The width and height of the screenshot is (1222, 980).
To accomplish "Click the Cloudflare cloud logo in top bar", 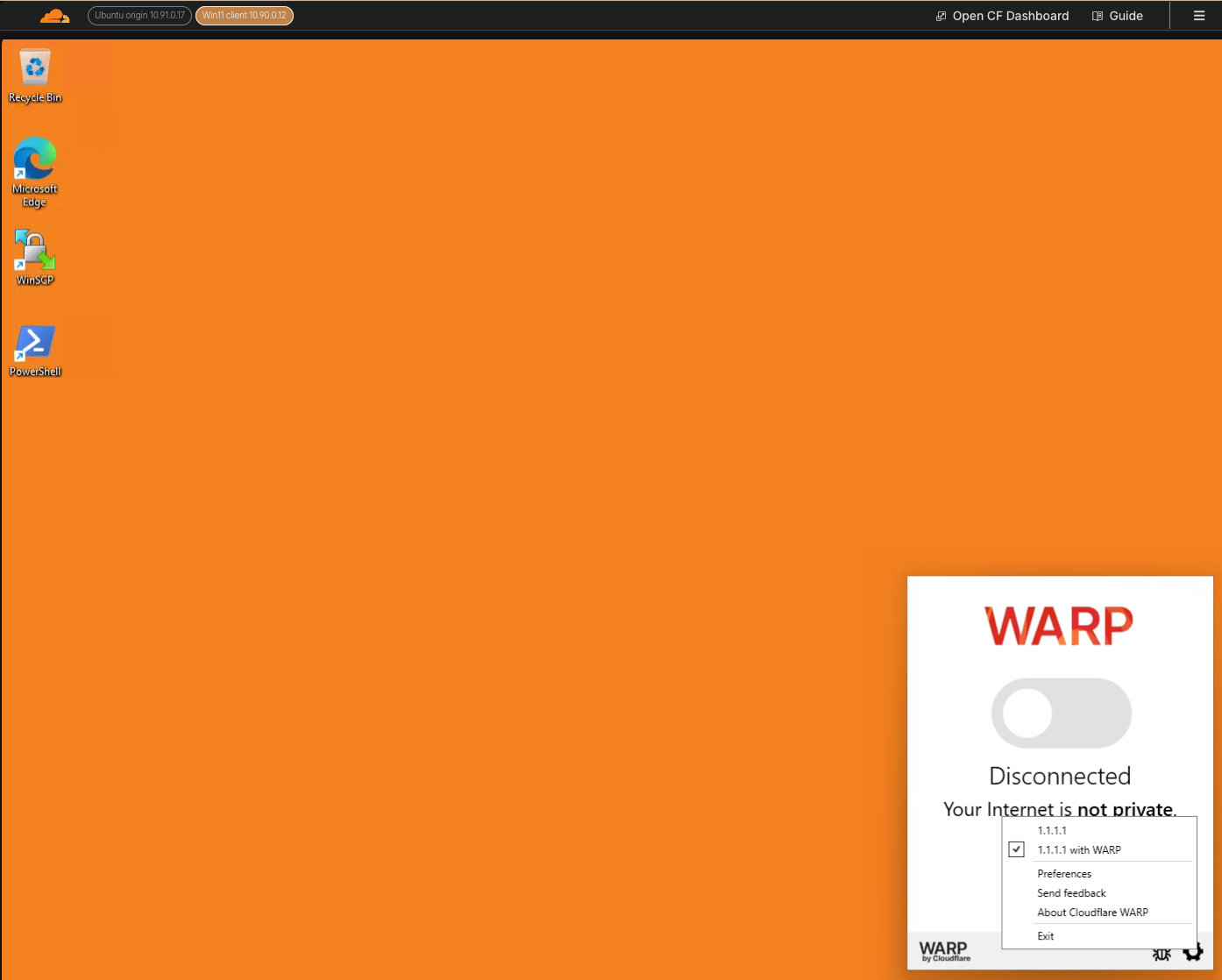I will 54,16.
